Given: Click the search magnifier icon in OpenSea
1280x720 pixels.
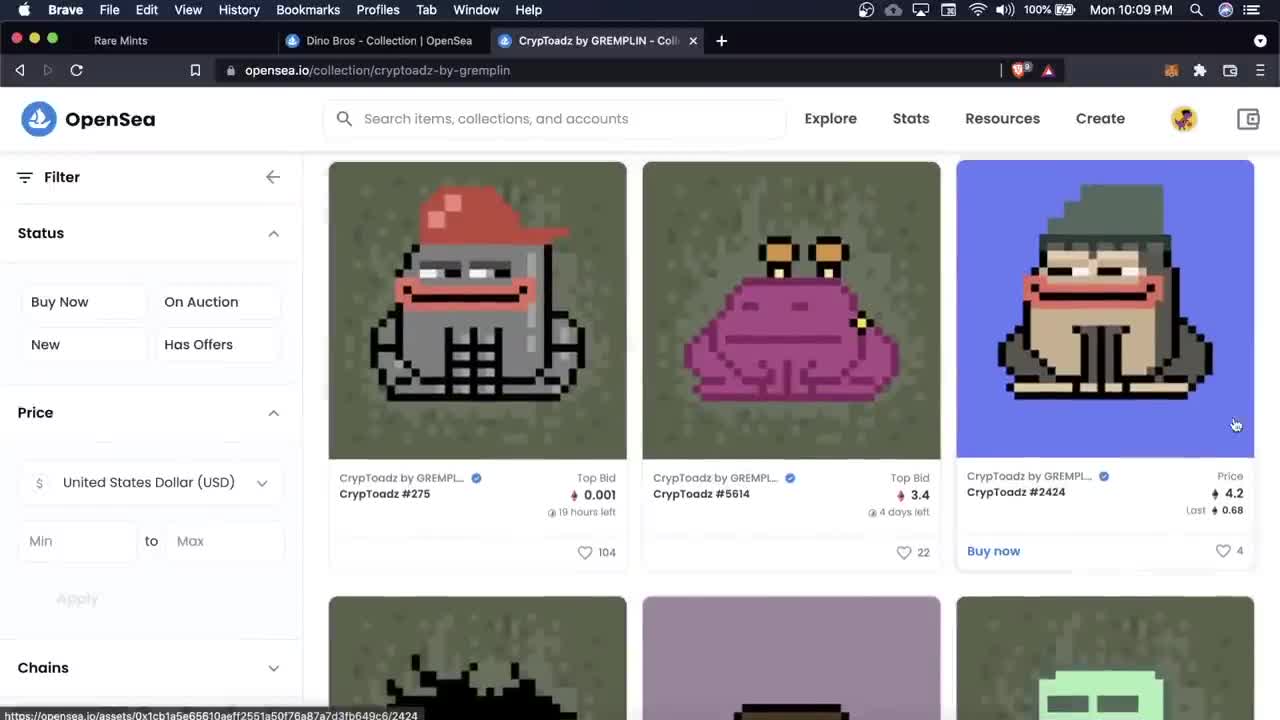Looking at the screenshot, I should pos(344,119).
